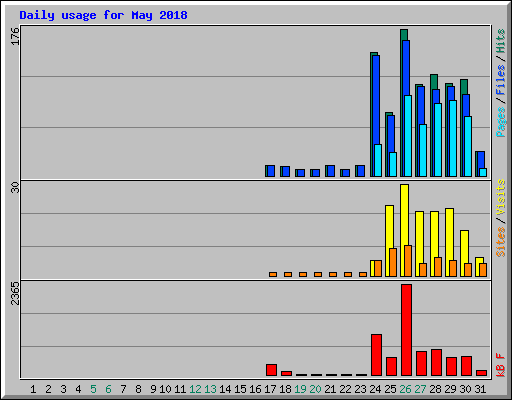
Task: Click the cyan pages bar for day 31
Action: point(483,172)
